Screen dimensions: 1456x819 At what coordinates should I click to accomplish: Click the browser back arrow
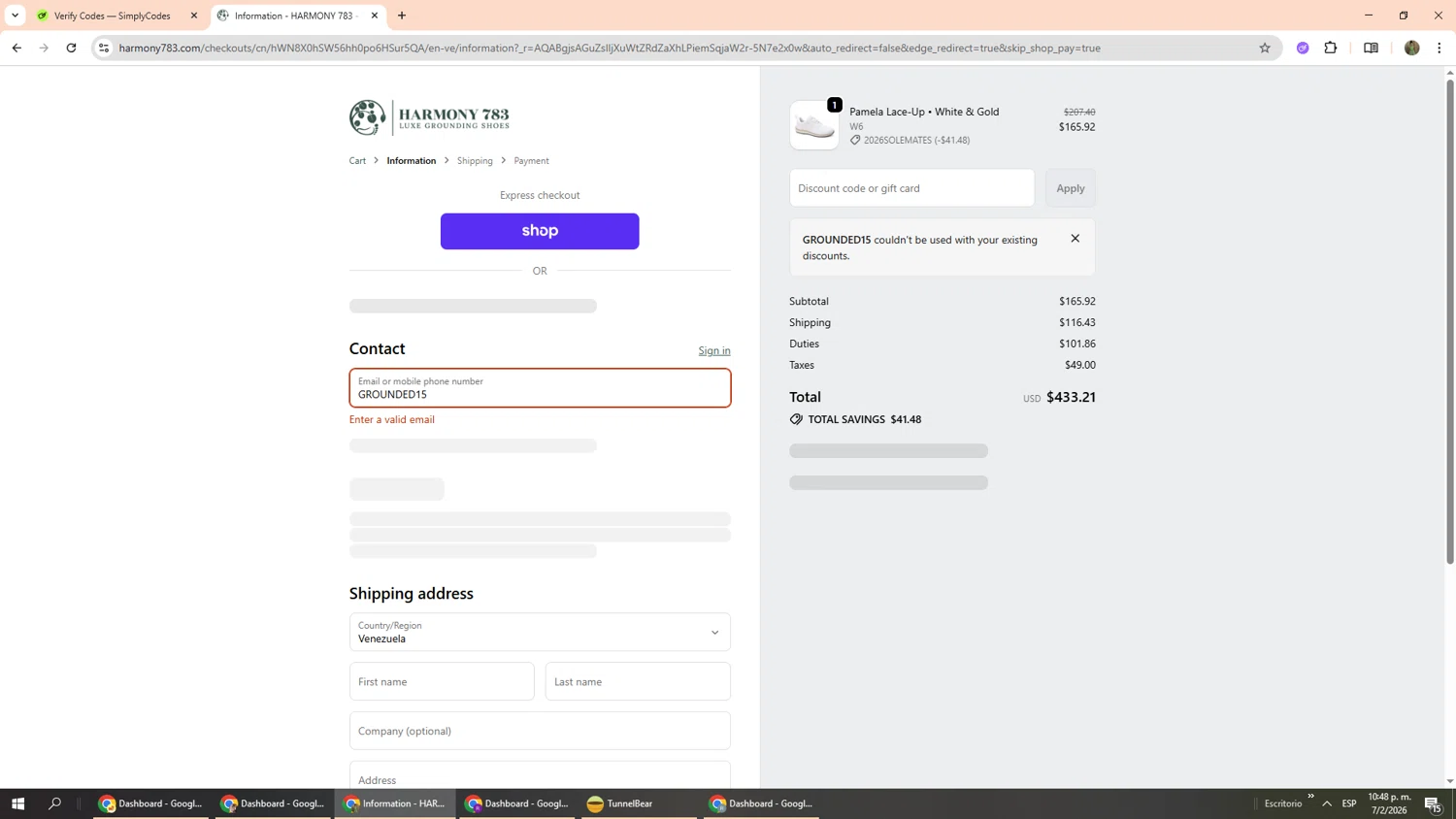17,48
